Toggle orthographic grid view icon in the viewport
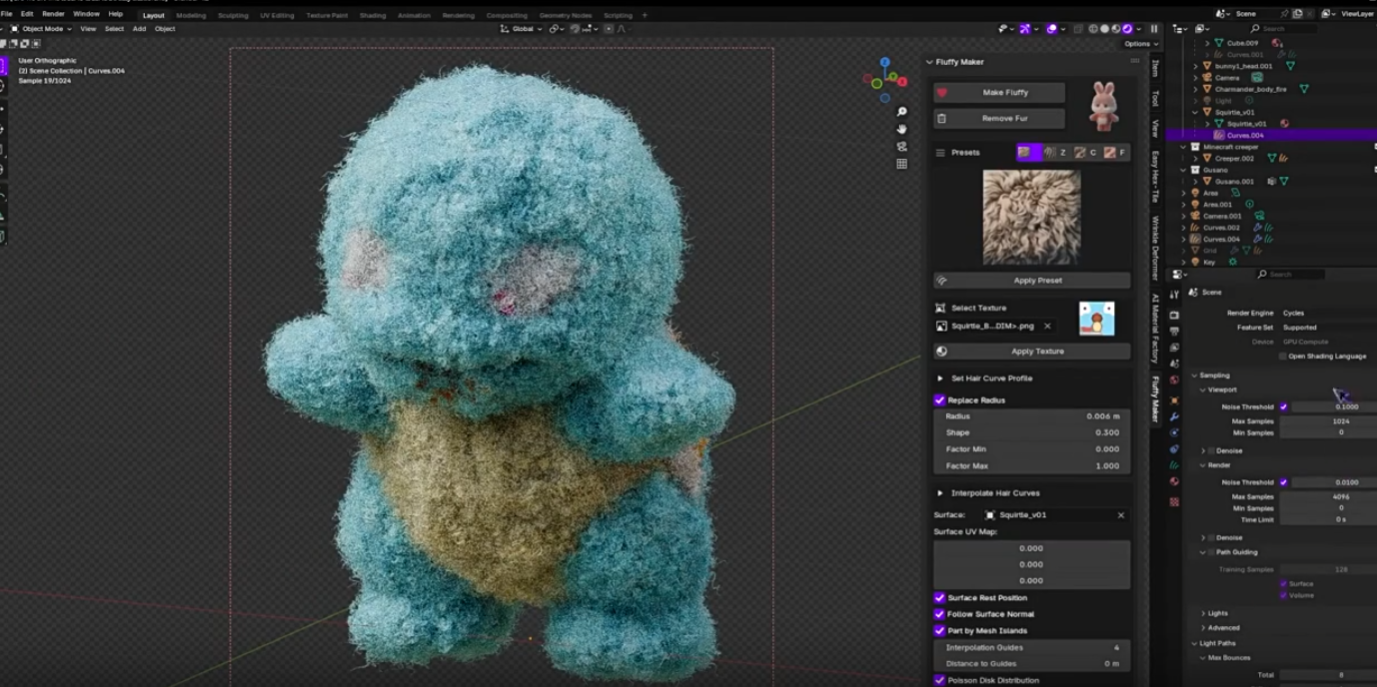This screenshot has width=1377, height=687. [x=901, y=164]
